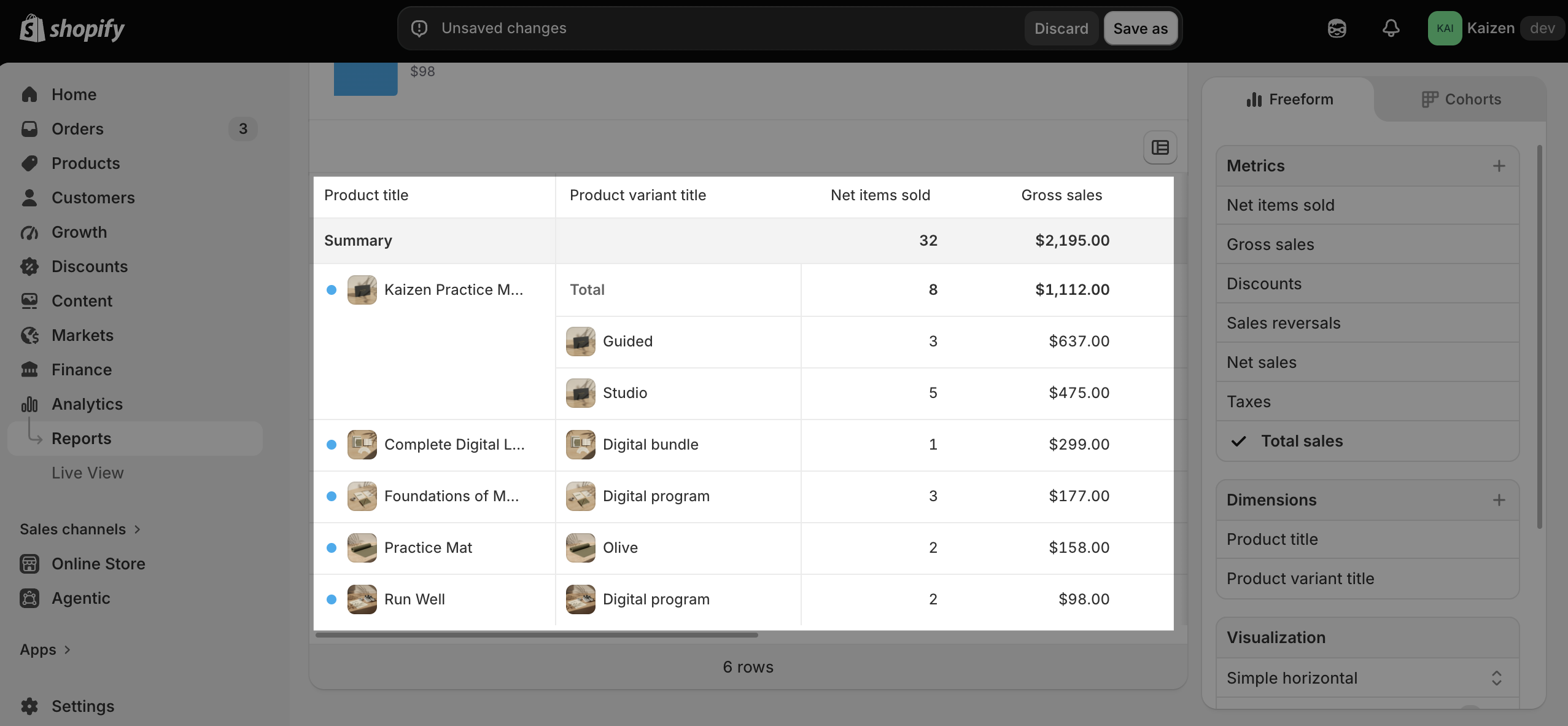This screenshot has height=726, width=1568.
Task: Click the blue dot for Practice Mat
Action: point(332,548)
